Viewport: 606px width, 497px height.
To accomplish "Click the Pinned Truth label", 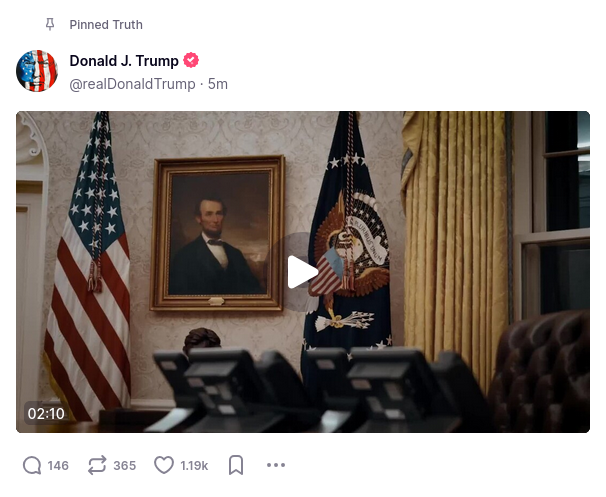I will [106, 25].
